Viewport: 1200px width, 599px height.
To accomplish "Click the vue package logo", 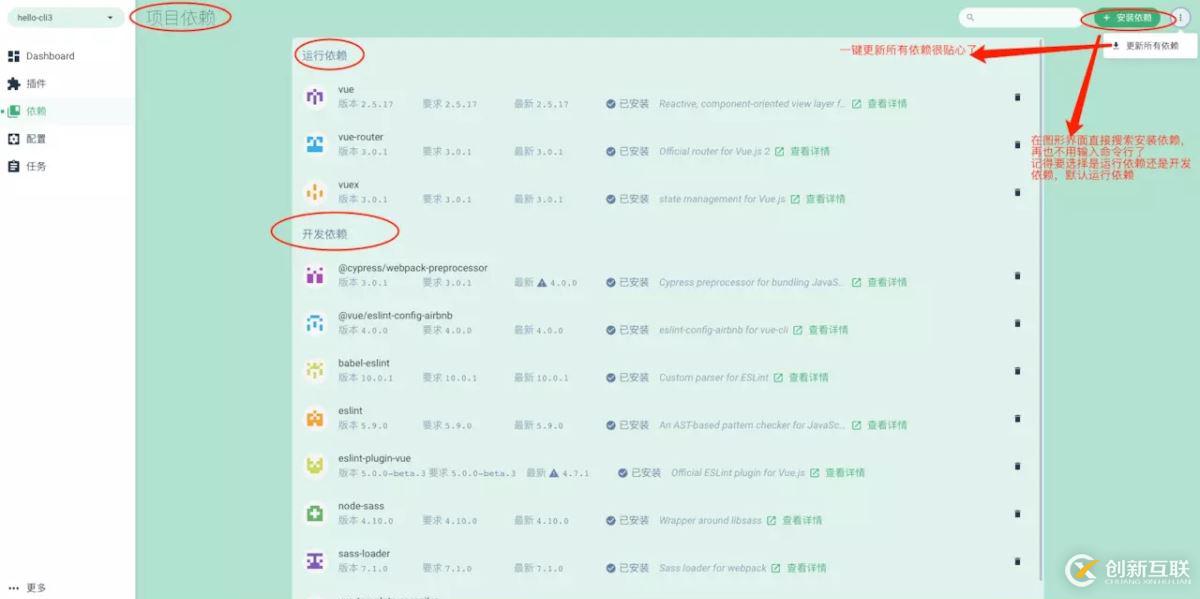I will pyautogui.click(x=315, y=97).
